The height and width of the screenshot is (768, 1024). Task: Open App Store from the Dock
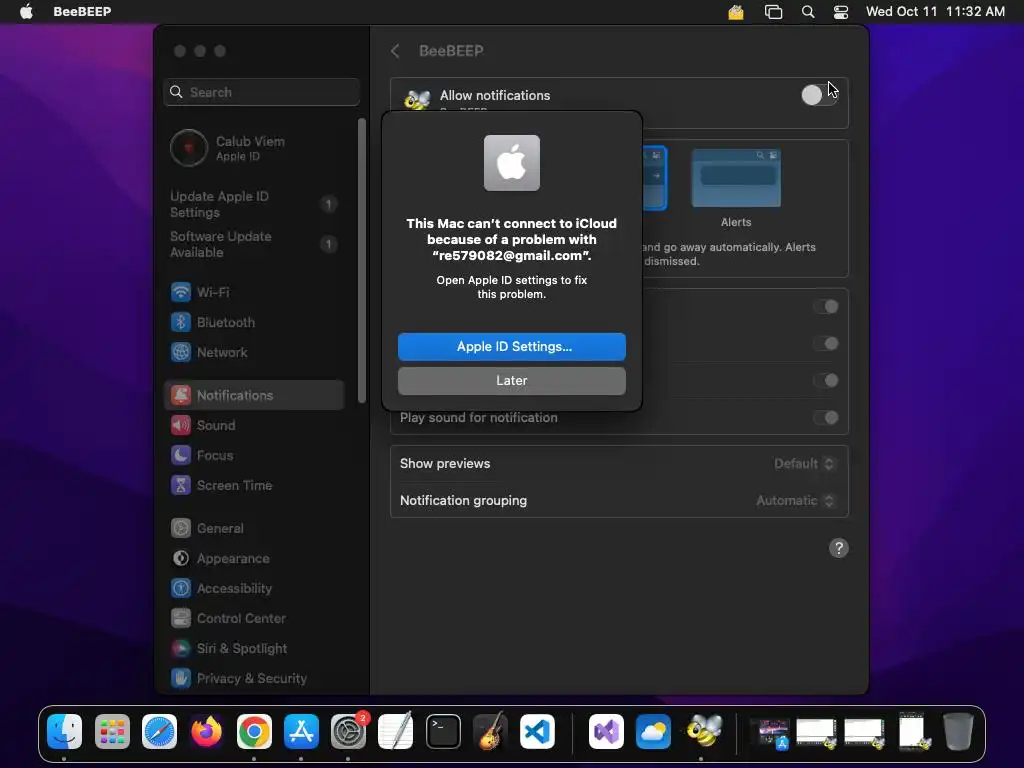point(301,731)
